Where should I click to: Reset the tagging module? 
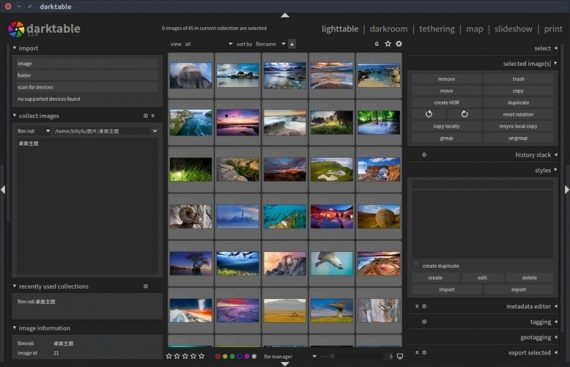[424, 322]
